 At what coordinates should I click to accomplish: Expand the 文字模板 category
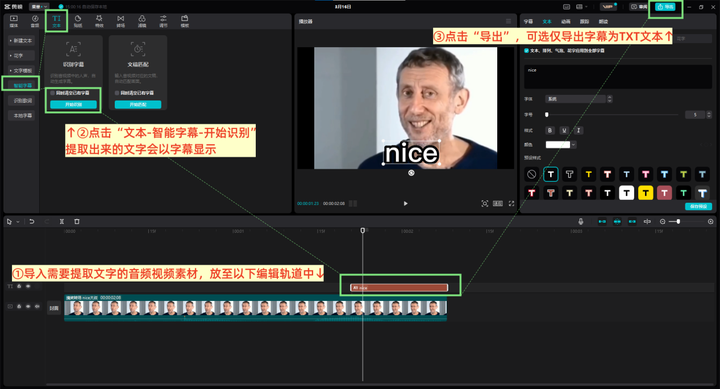click(21, 71)
